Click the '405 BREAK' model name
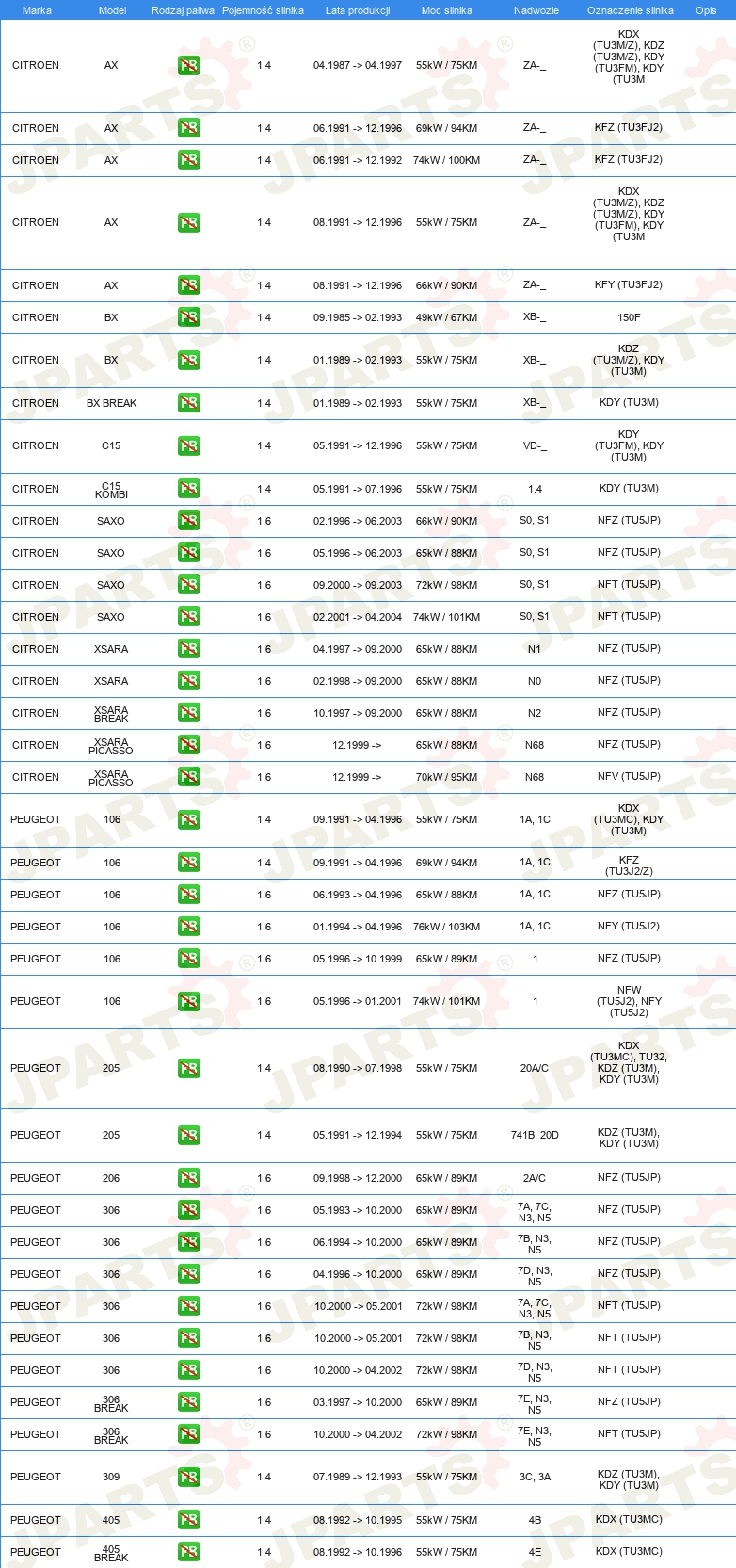This screenshot has width=736, height=1568. pyautogui.click(x=111, y=1554)
